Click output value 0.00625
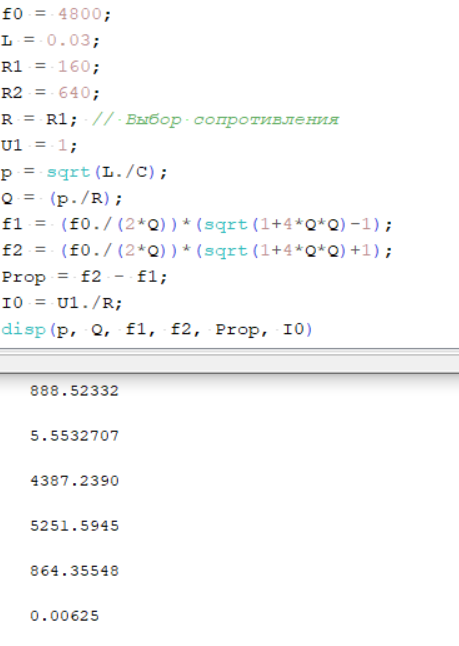Viewport: 459px width, 646px height. pos(65,616)
